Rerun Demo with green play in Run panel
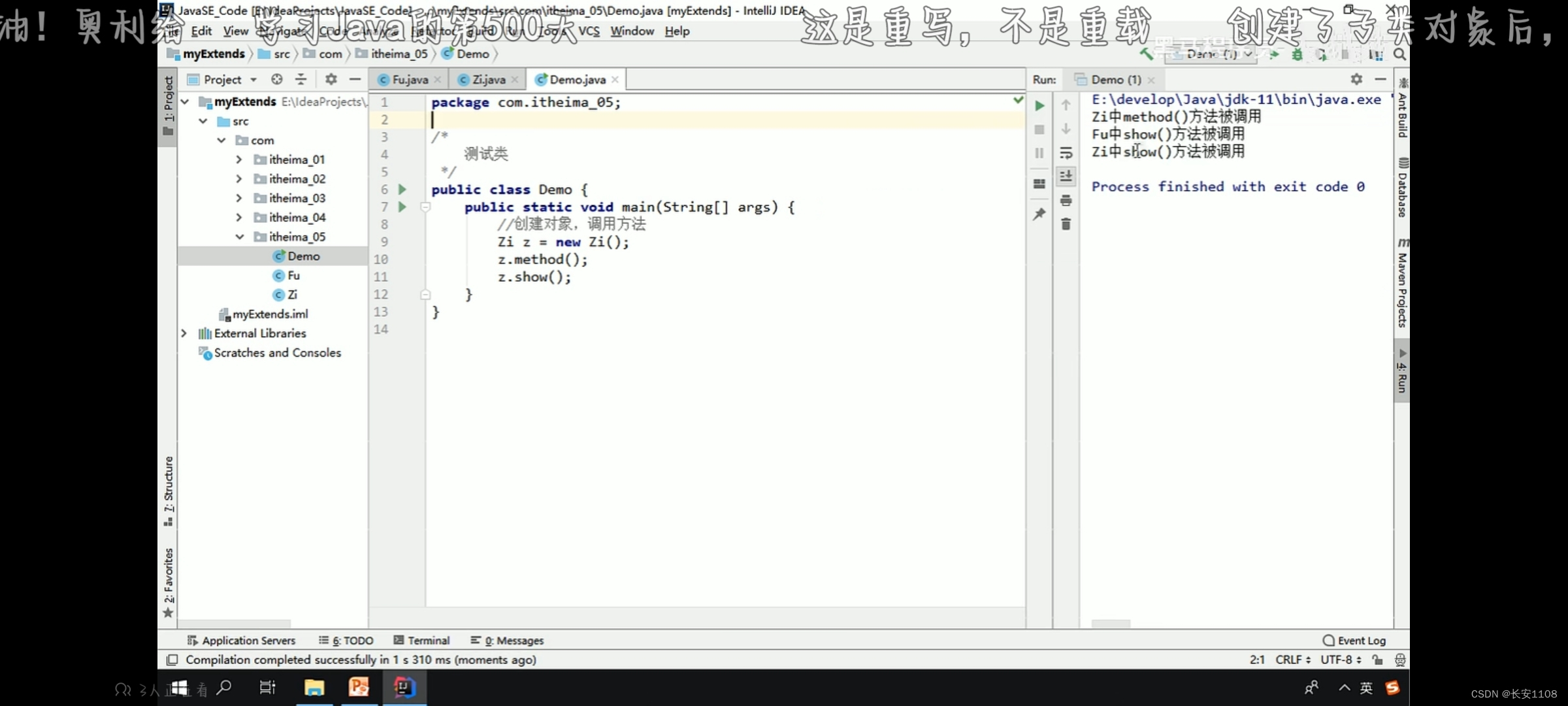The image size is (1568, 706). tap(1039, 106)
